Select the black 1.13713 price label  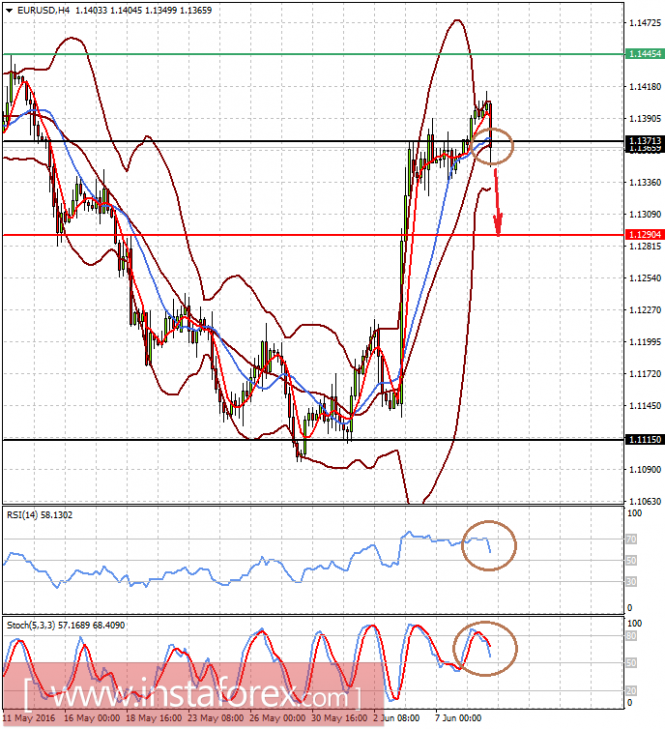[644, 140]
